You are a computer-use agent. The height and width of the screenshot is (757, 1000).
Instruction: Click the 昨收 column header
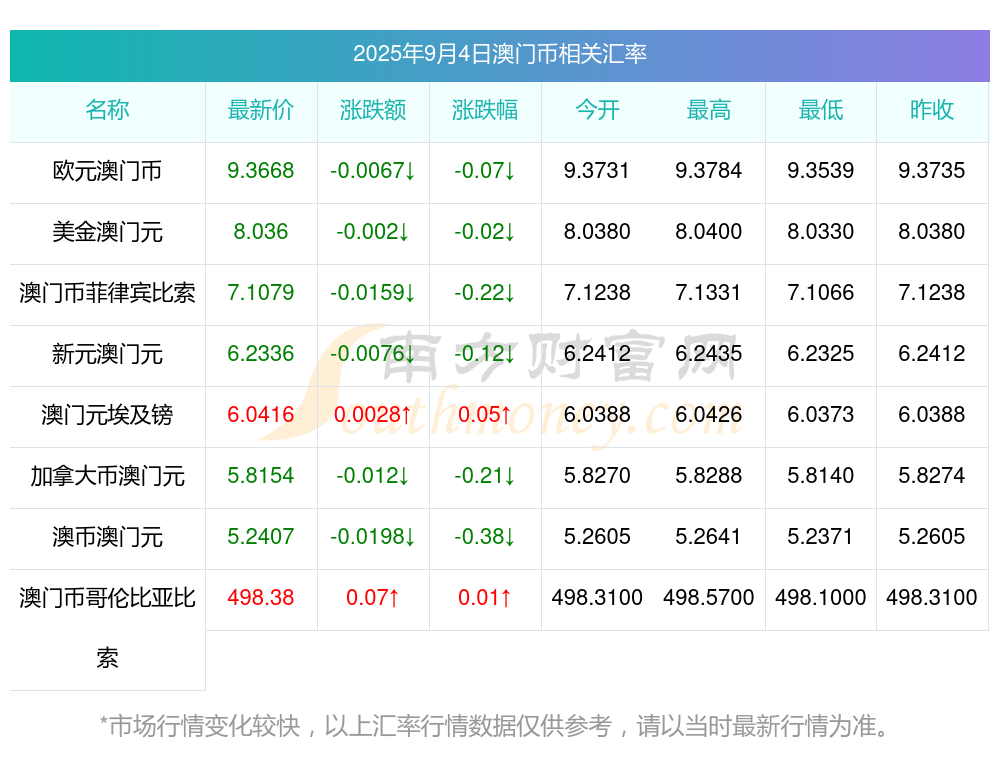[x=932, y=110]
